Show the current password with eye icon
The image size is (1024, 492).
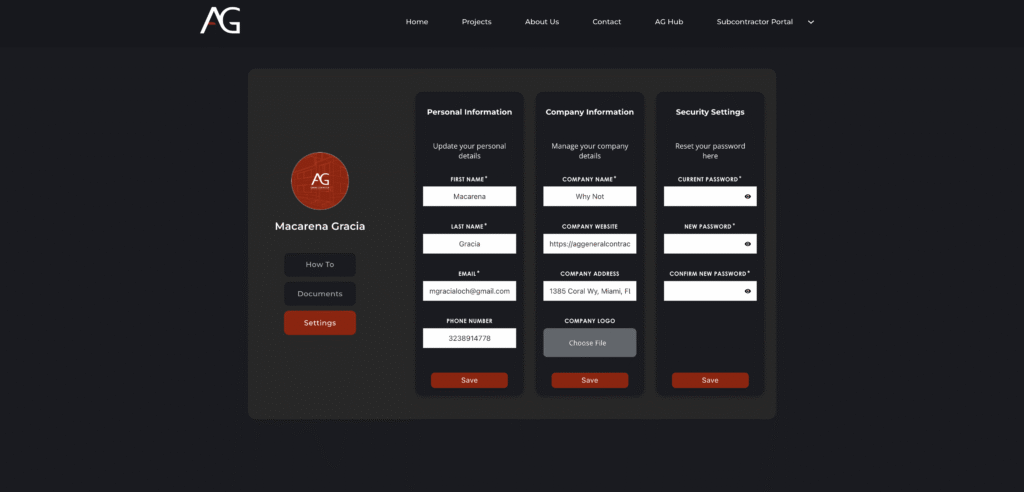pyautogui.click(x=747, y=197)
